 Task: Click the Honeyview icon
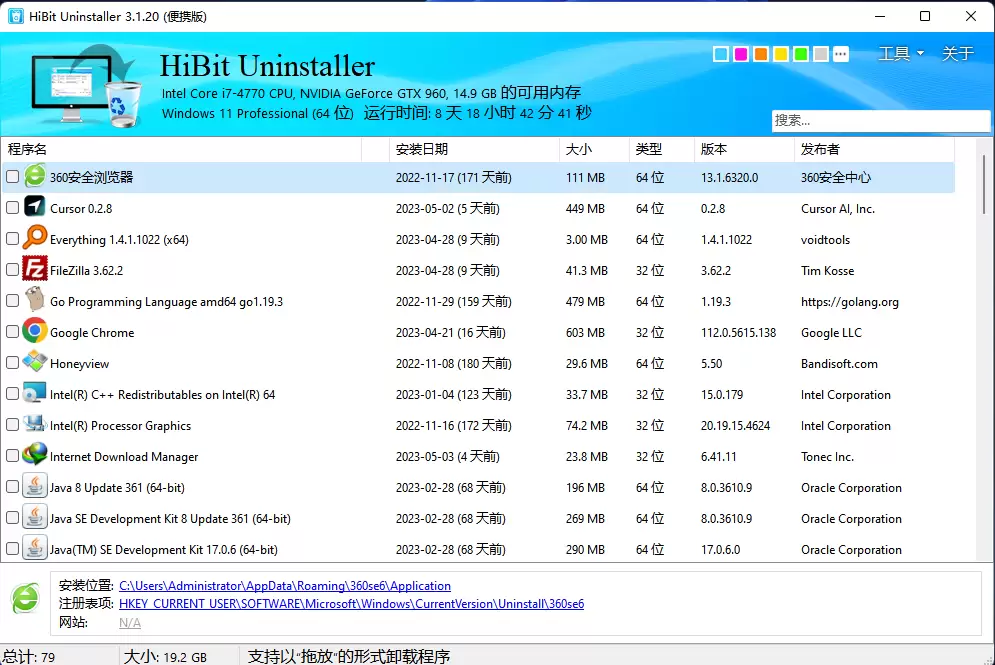click(x=35, y=362)
